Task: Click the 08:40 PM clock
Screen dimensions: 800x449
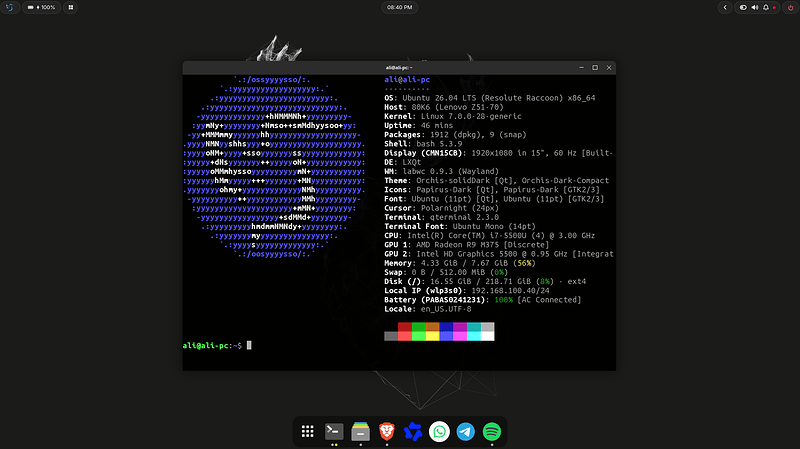Action: tap(399, 8)
